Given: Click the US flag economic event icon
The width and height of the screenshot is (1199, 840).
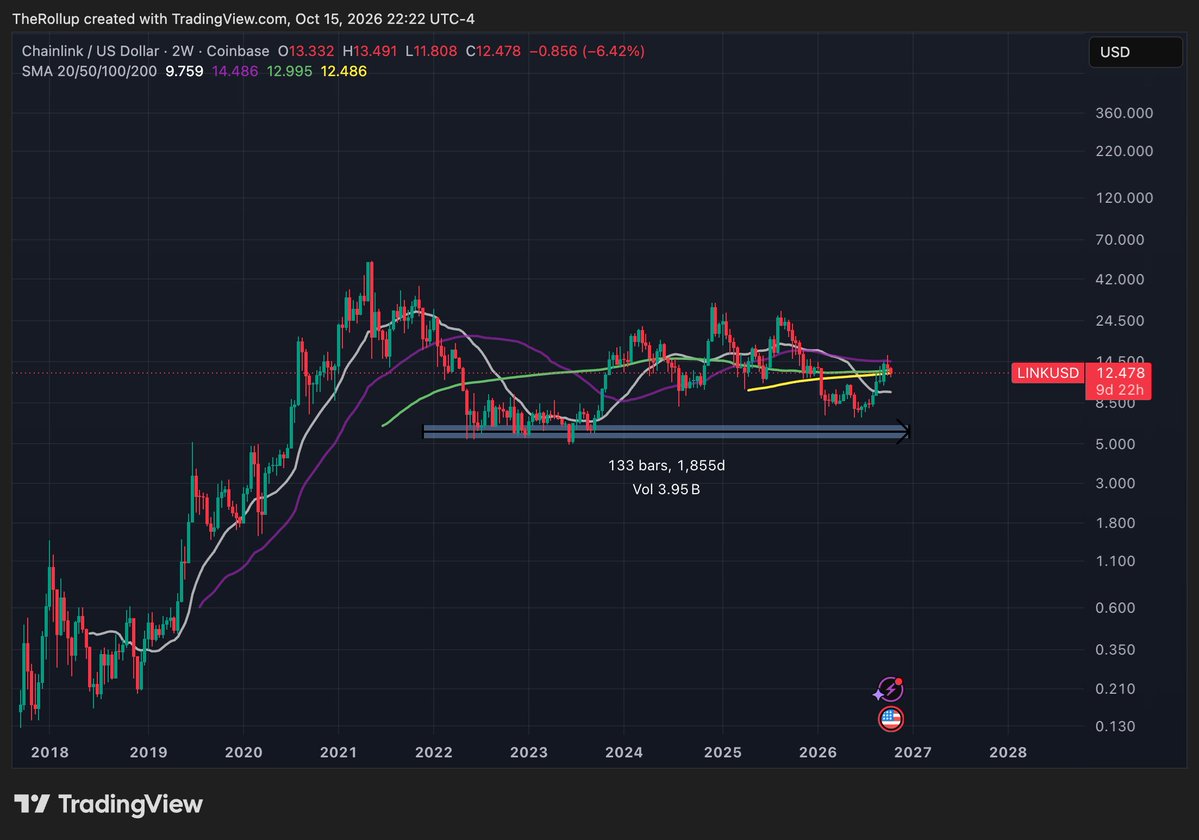Looking at the screenshot, I should (891, 719).
